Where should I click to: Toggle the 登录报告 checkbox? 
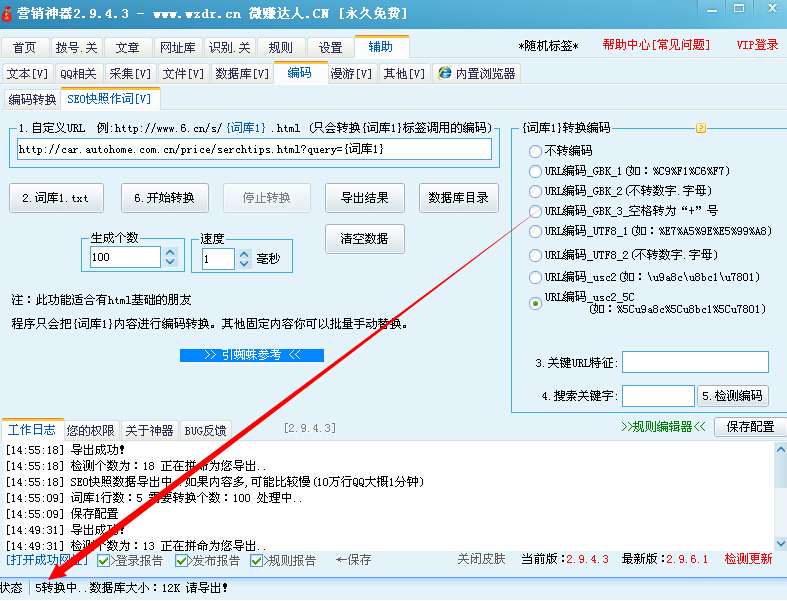[x=105, y=561]
